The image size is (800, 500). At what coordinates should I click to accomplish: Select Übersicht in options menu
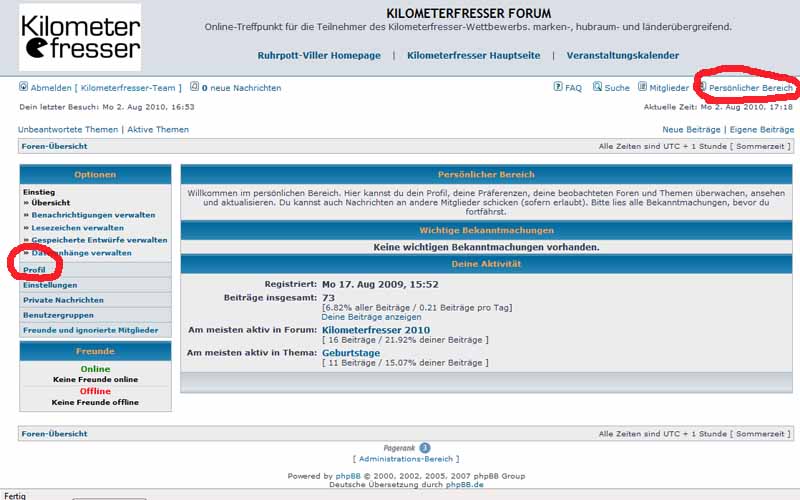coord(51,203)
